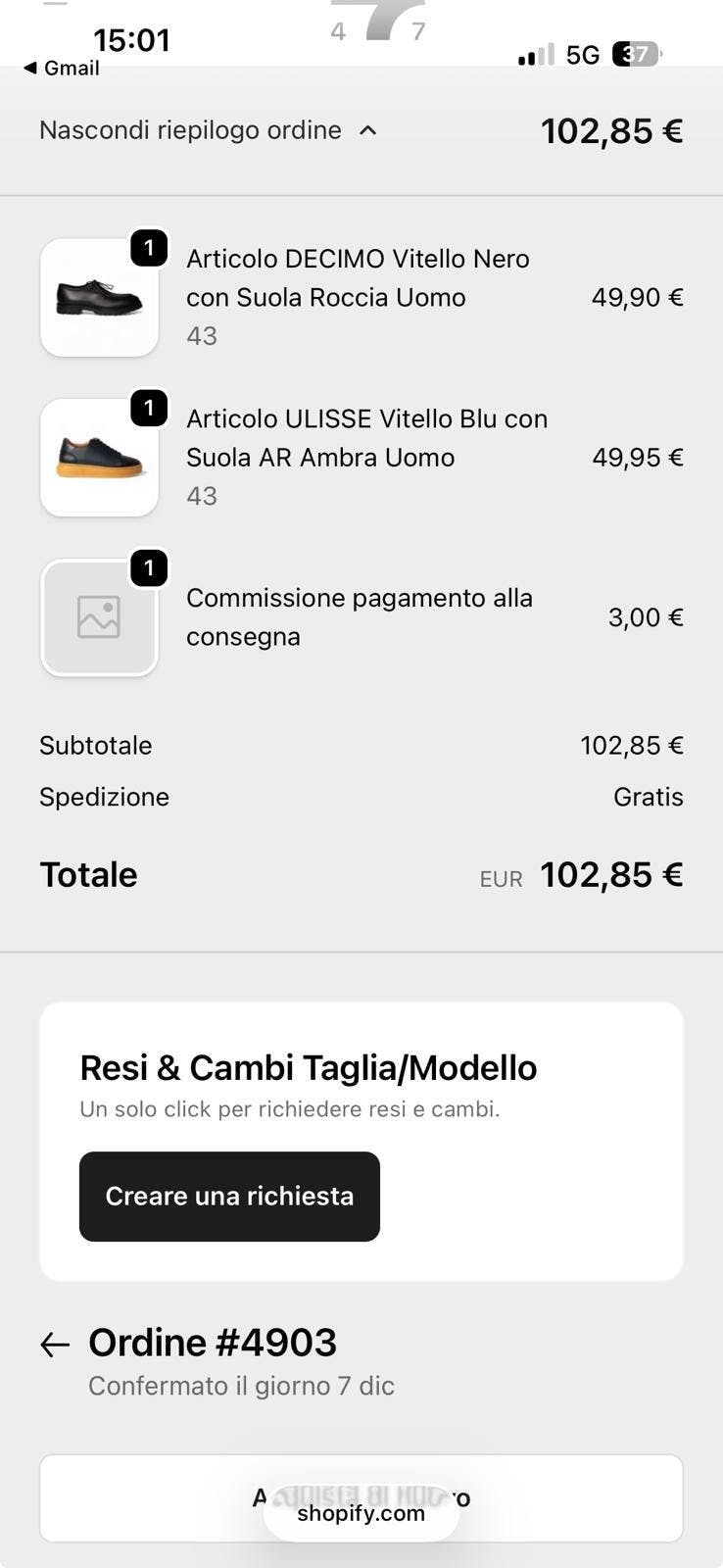Tap the placeholder image icon for Commissione
This screenshot has height=1568, width=723.
click(99, 617)
